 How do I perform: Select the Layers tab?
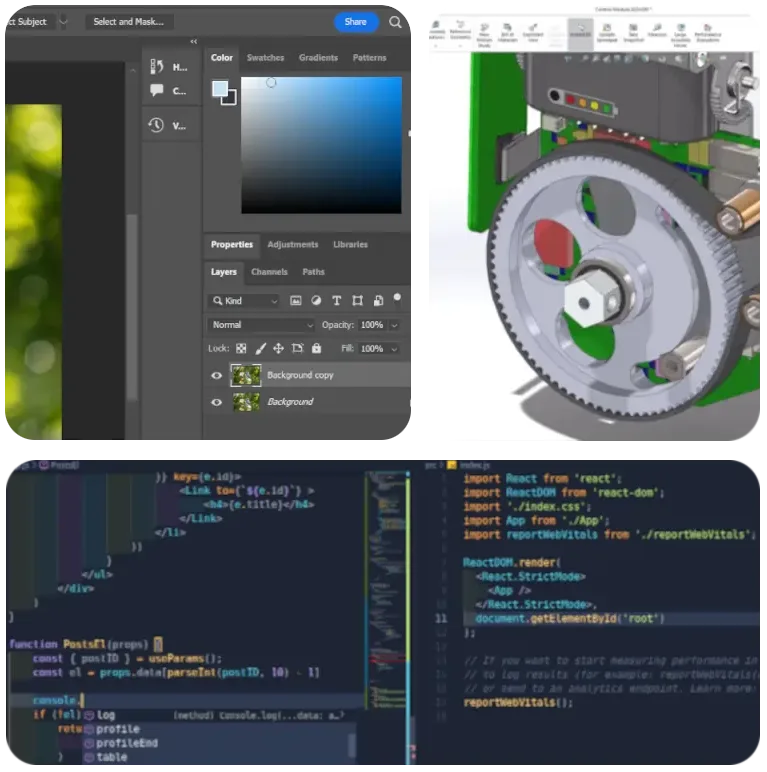224,272
